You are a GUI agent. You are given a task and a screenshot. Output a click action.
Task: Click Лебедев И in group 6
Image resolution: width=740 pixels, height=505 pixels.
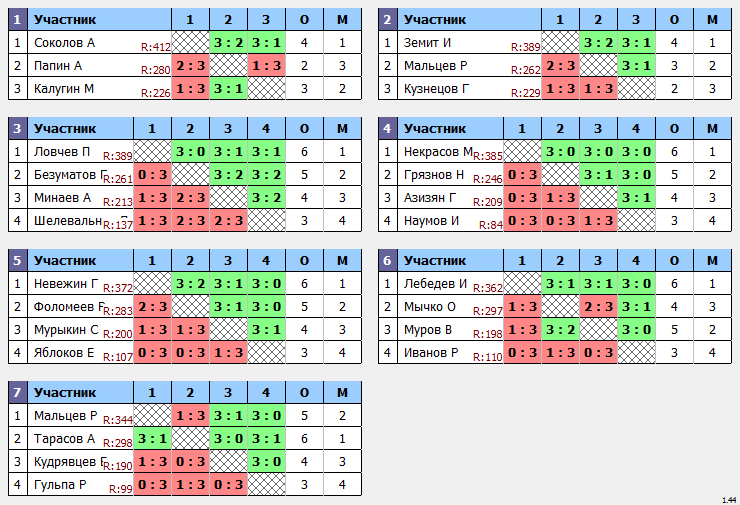pyautogui.click(x=435, y=284)
